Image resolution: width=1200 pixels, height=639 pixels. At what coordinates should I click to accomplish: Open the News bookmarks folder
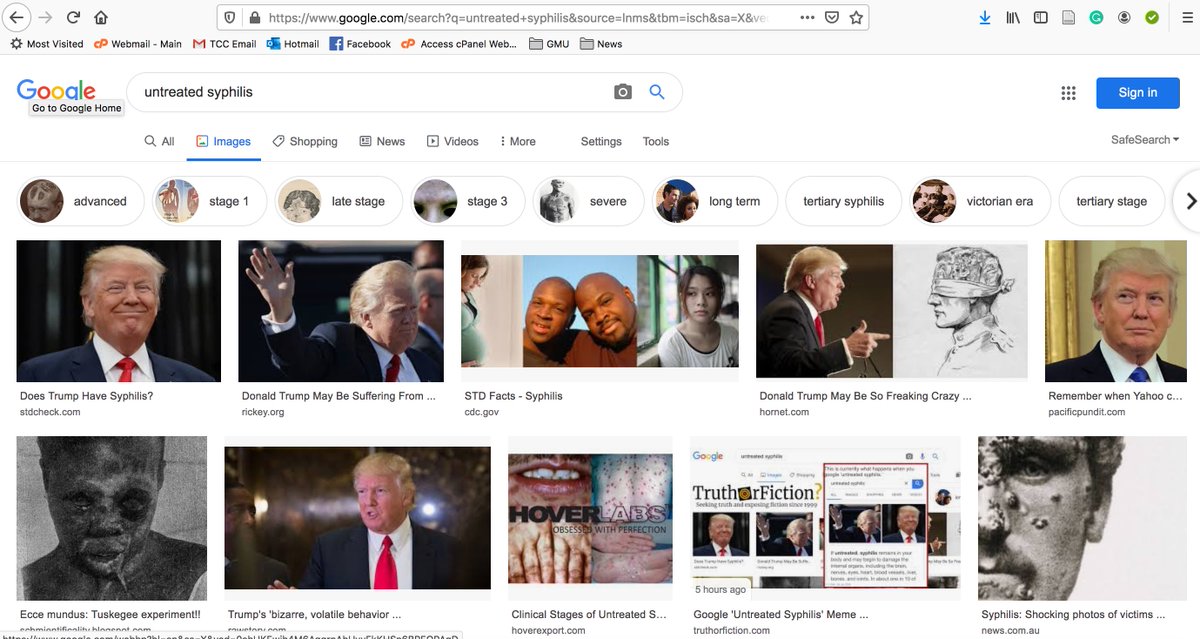[x=601, y=44]
